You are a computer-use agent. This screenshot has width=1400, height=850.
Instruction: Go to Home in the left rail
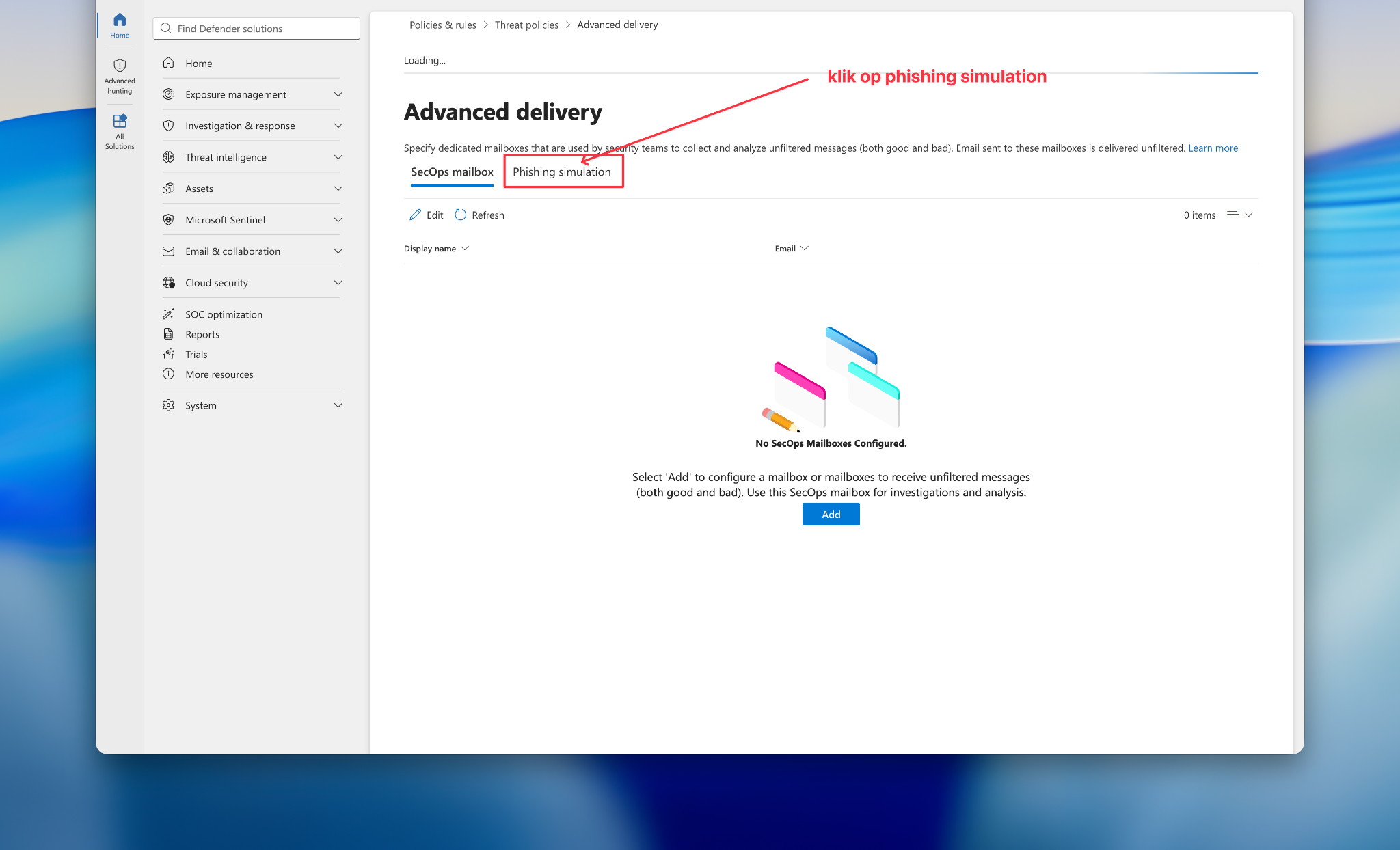click(x=120, y=25)
